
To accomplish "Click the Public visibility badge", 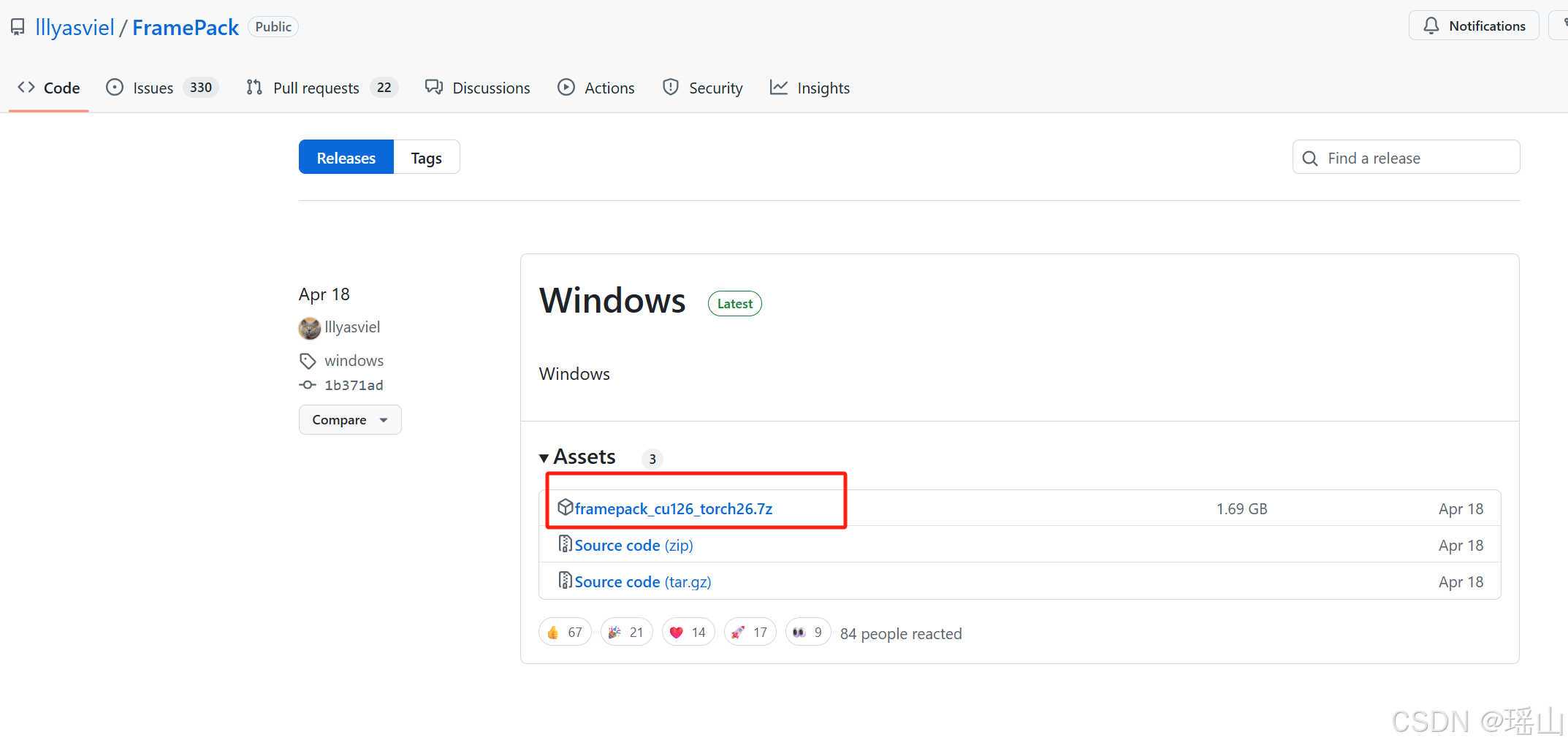I will [x=273, y=27].
